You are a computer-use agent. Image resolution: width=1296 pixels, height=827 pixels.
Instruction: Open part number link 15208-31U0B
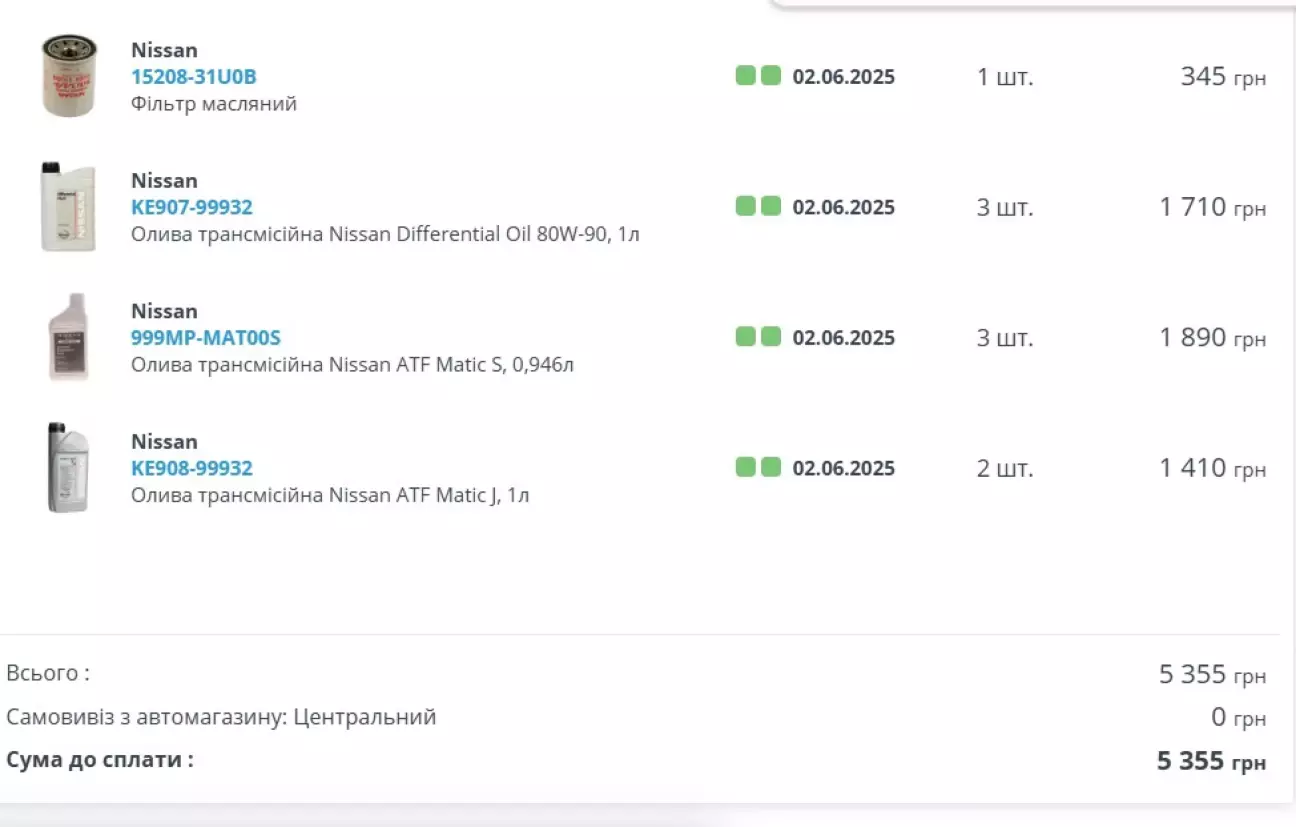[194, 77]
